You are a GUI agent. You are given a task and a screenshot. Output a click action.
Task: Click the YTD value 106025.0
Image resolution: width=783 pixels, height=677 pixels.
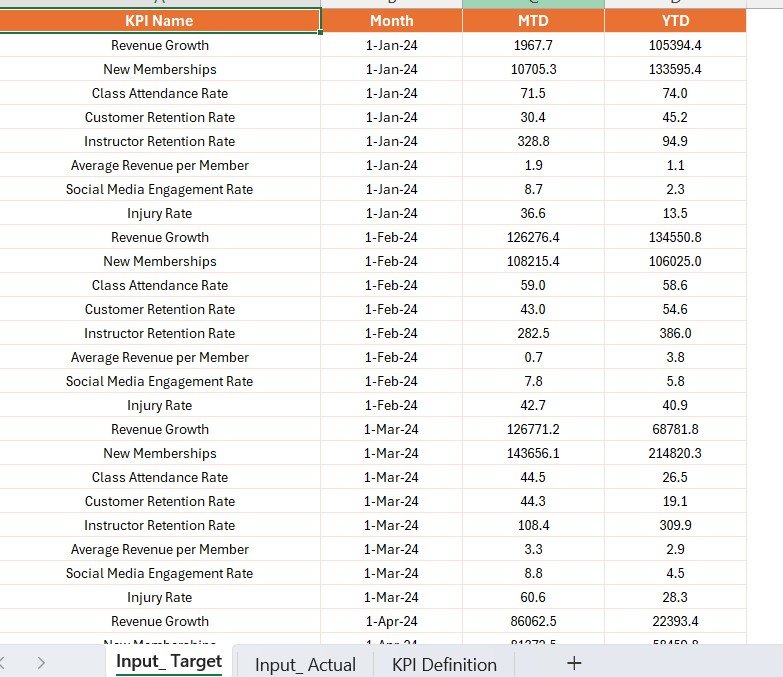[x=675, y=261]
